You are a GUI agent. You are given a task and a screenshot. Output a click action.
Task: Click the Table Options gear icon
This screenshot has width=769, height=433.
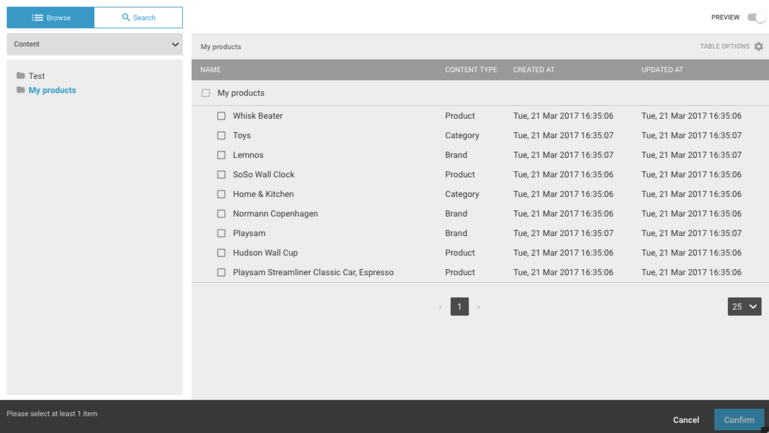point(758,47)
